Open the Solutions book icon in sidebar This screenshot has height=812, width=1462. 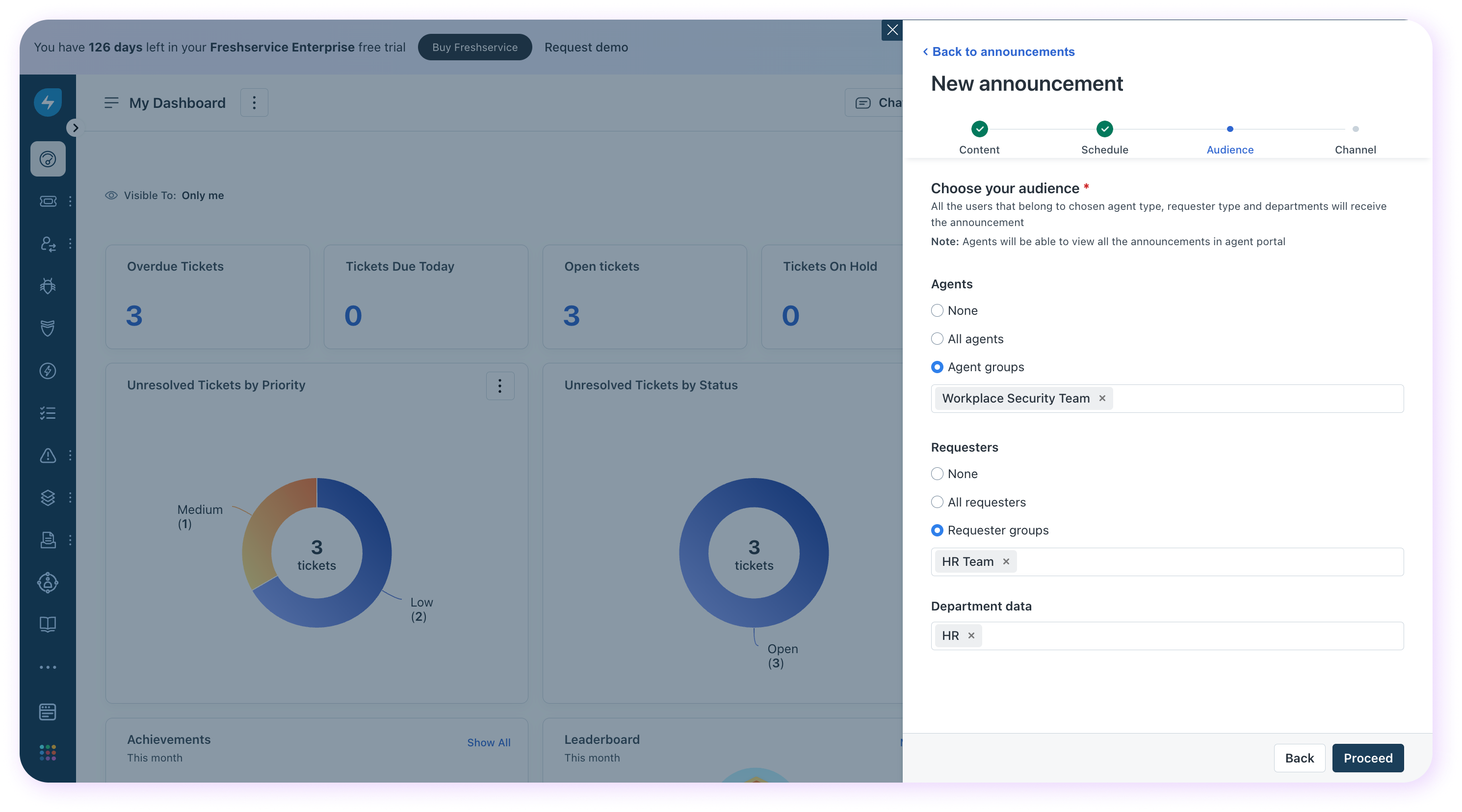pyautogui.click(x=48, y=624)
